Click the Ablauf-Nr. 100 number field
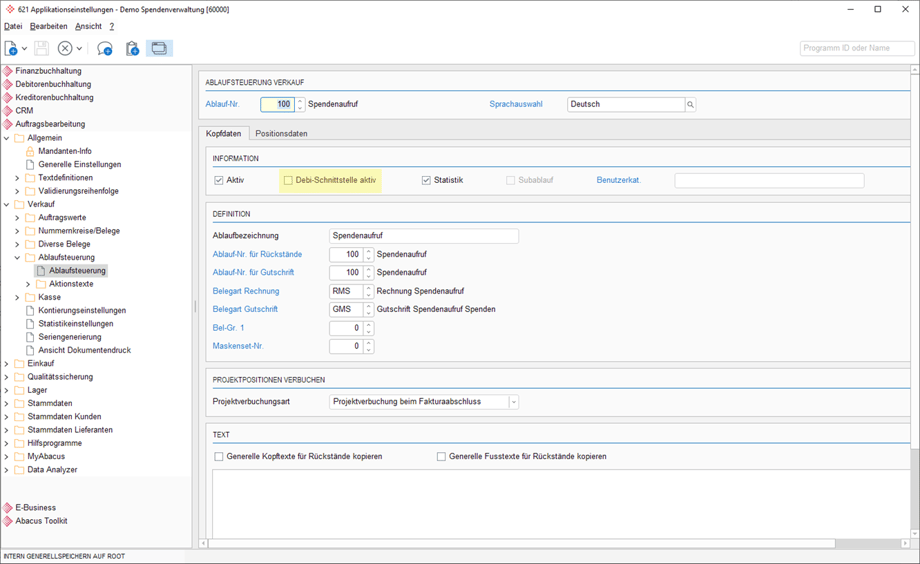This screenshot has width=920, height=564. [x=278, y=104]
